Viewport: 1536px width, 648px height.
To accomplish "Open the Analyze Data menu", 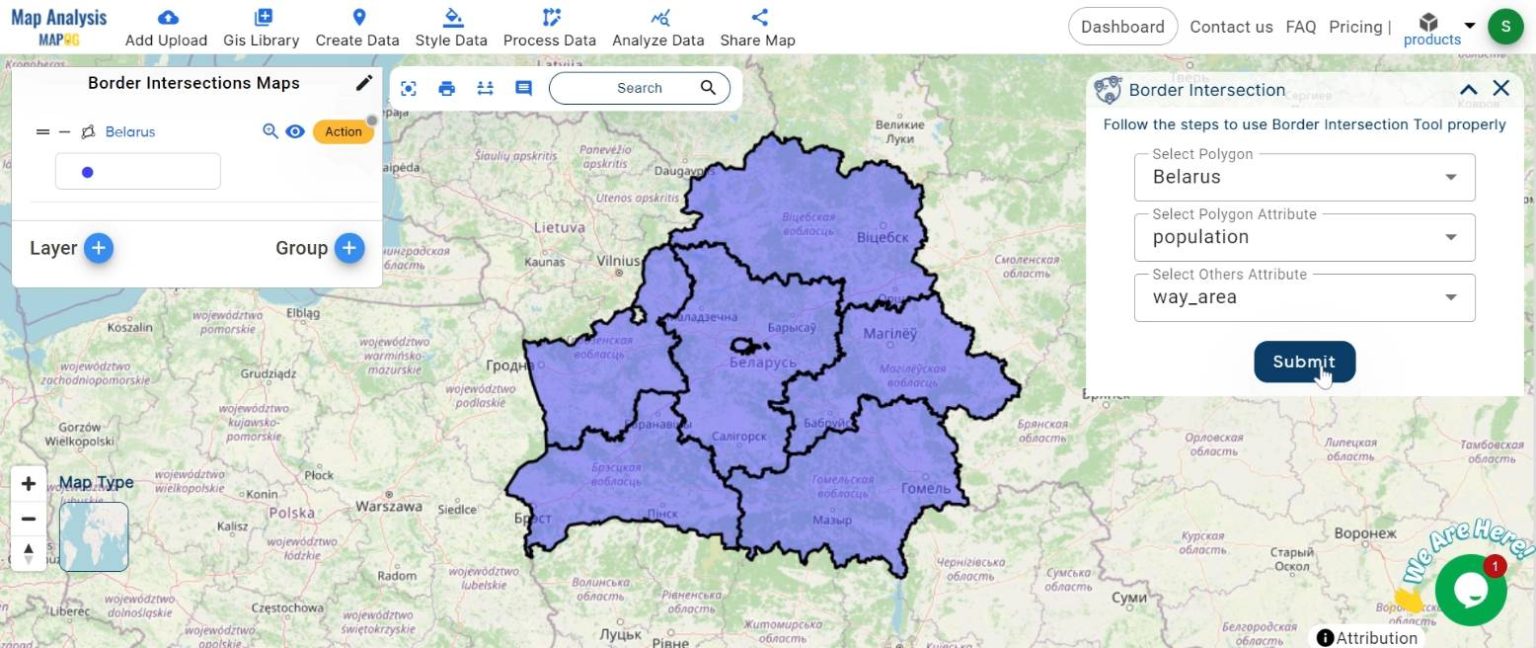I will (x=658, y=28).
